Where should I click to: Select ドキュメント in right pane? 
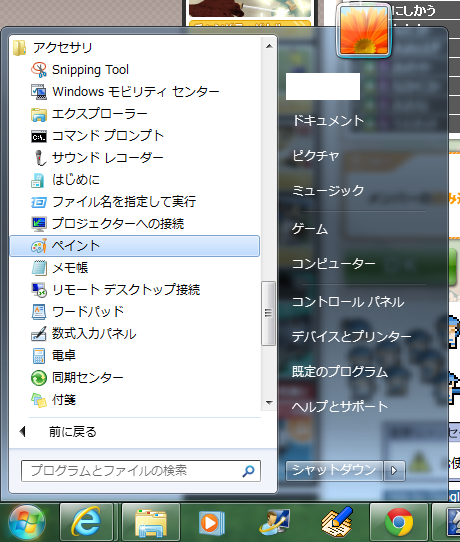(x=328, y=120)
